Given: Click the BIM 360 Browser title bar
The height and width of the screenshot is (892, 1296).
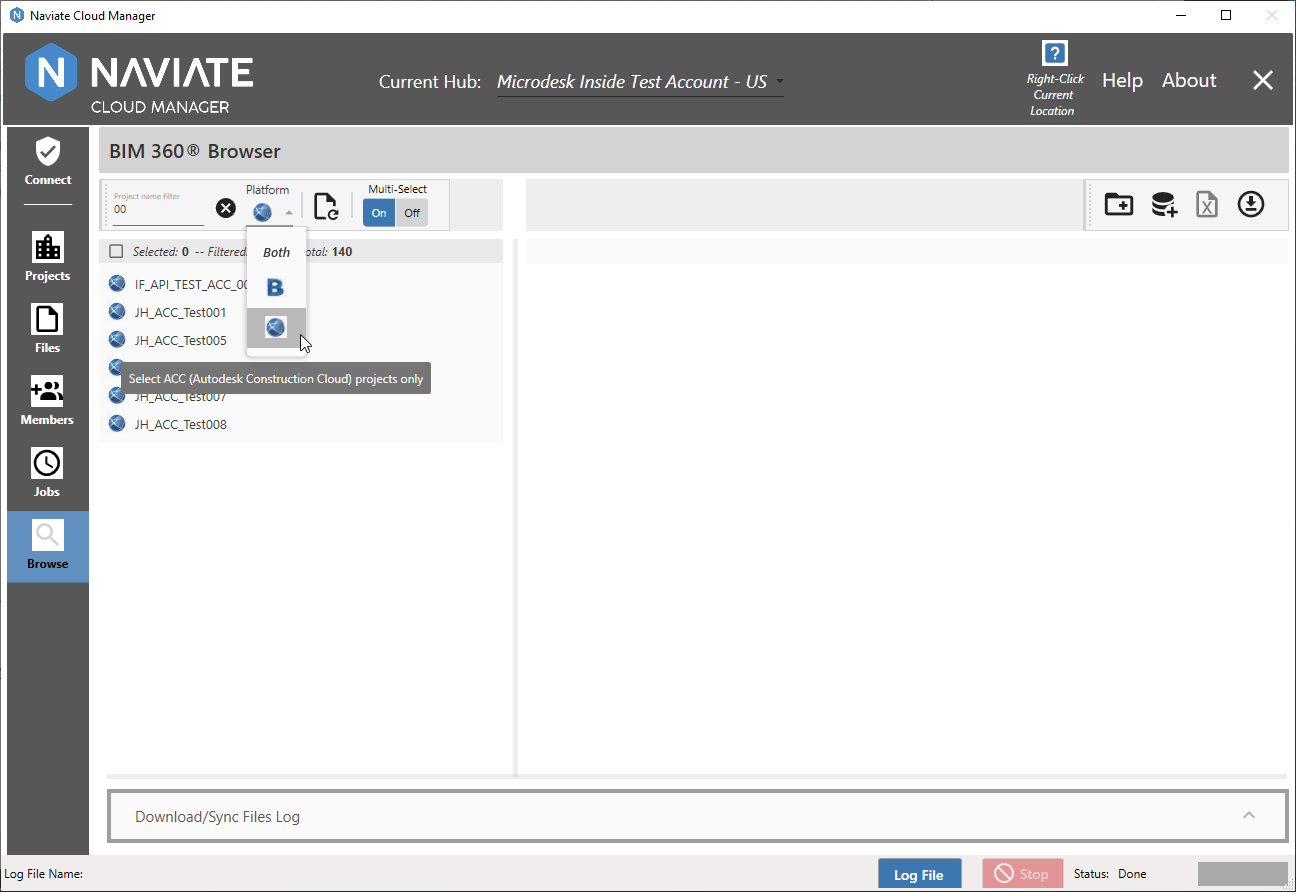Looking at the screenshot, I should pos(693,152).
